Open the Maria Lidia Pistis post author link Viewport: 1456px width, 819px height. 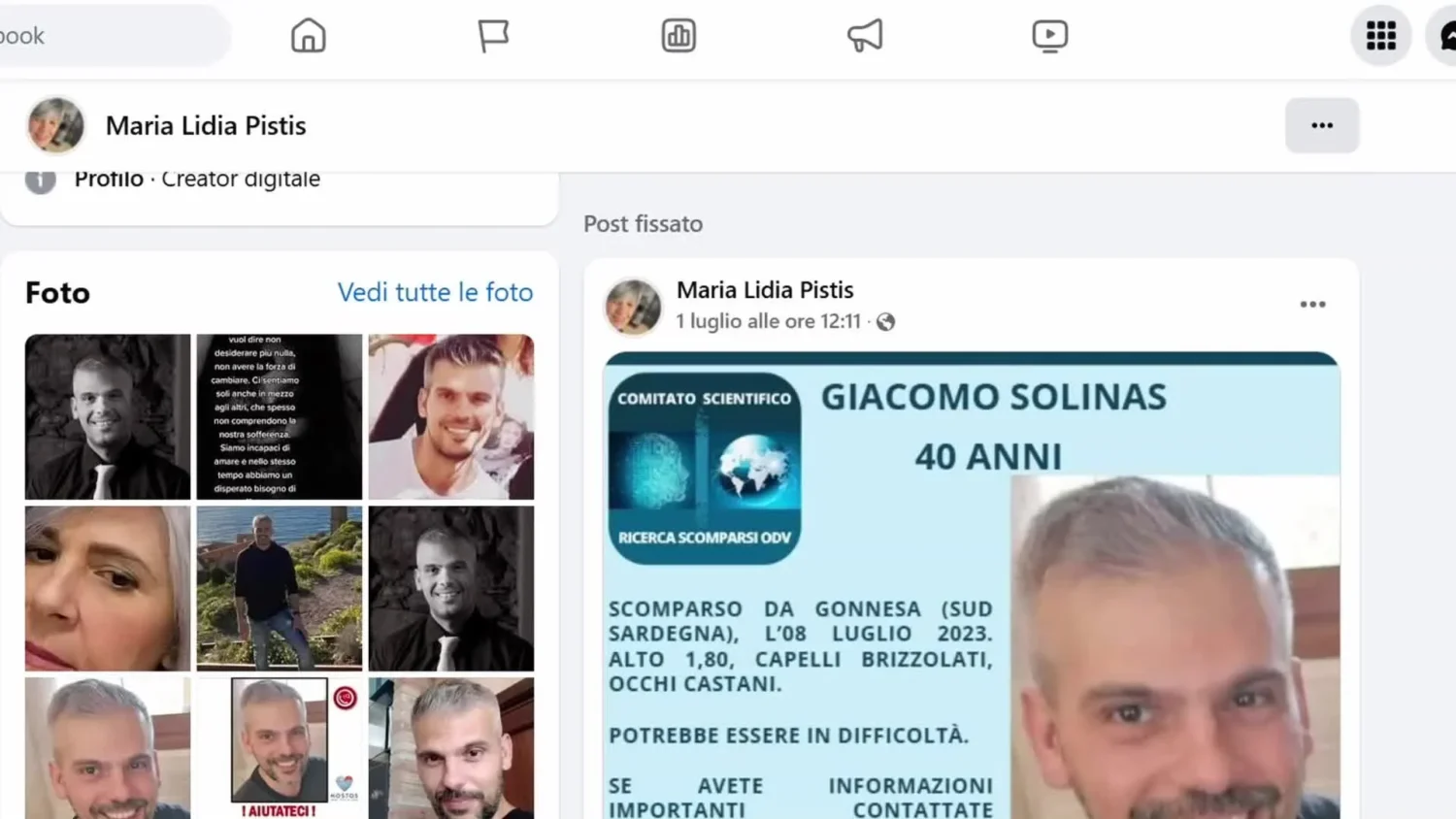pos(765,290)
